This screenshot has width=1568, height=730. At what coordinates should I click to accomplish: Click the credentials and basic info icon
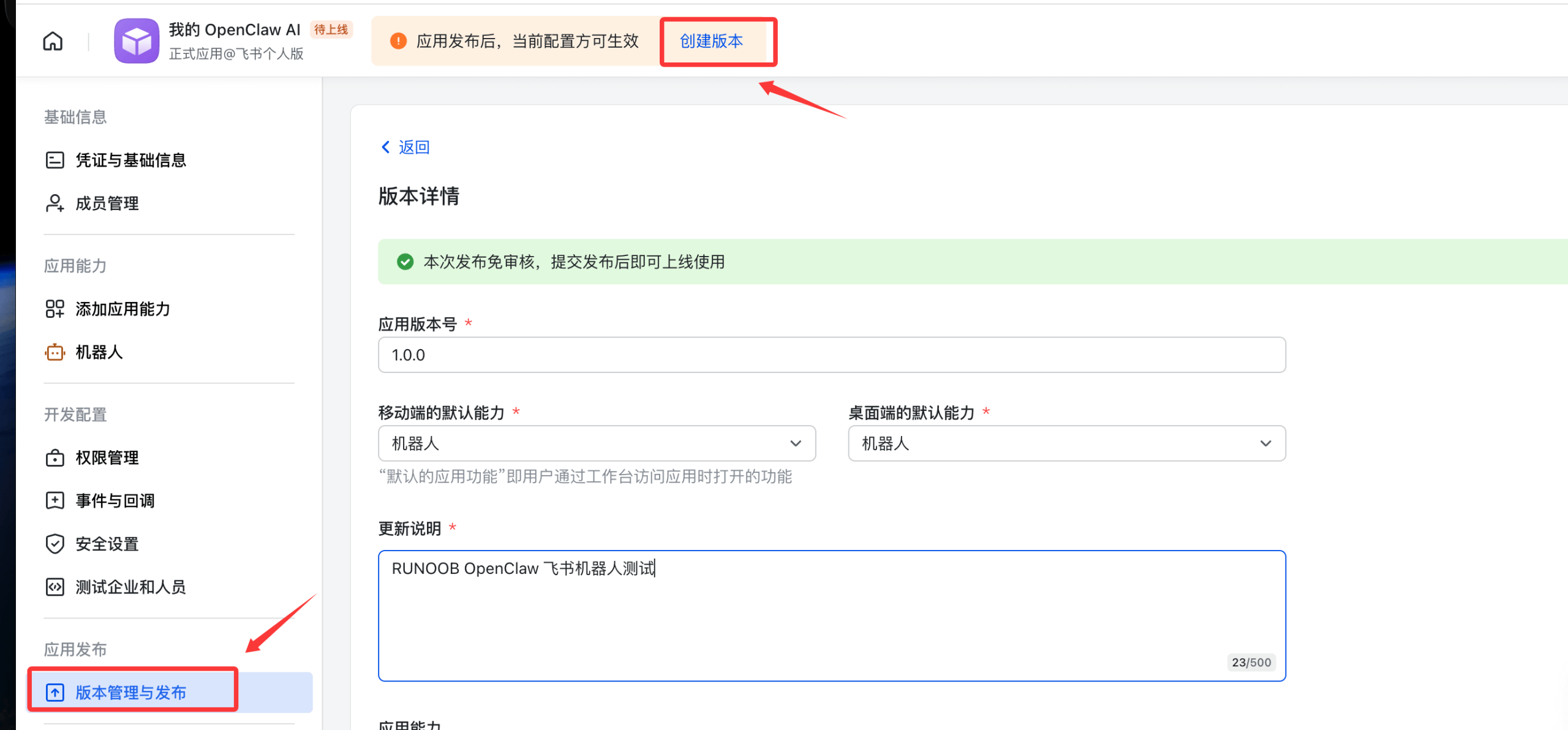(x=55, y=160)
